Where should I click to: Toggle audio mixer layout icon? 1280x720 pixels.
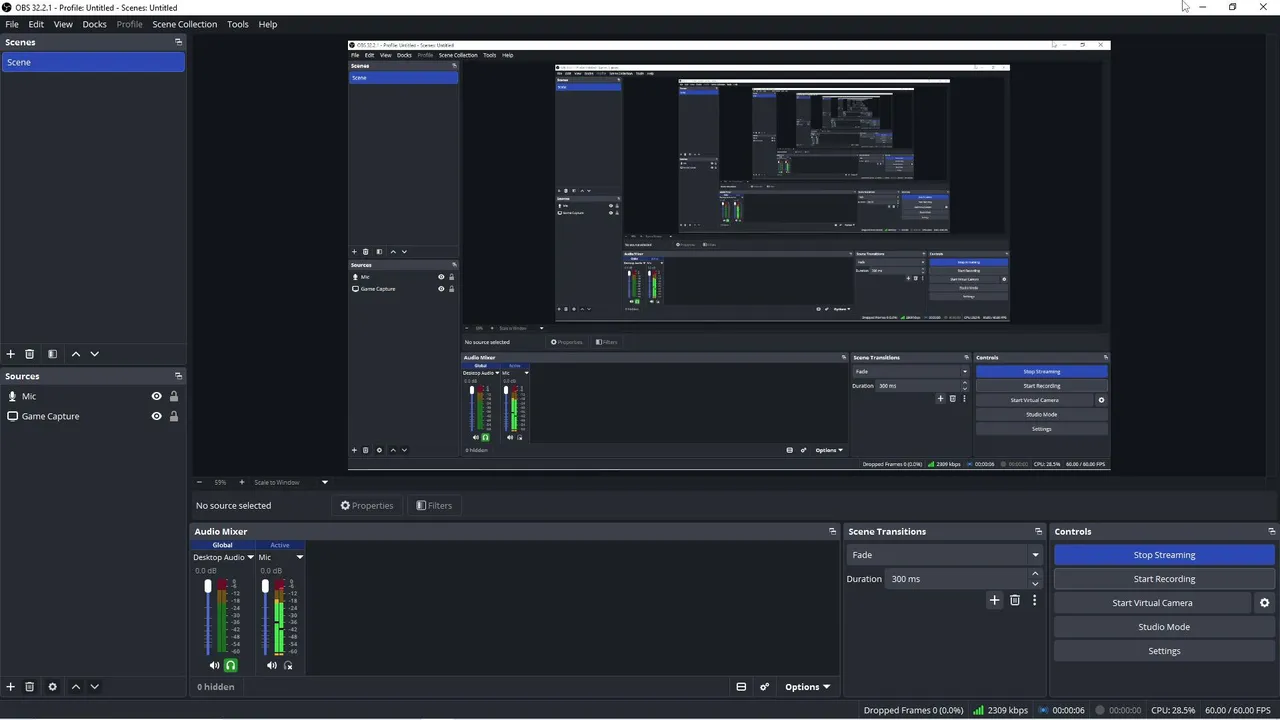pyautogui.click(x=741, y=687)
